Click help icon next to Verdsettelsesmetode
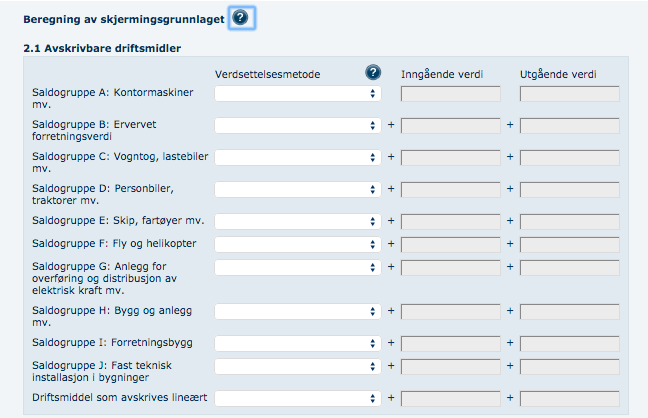Screen dimensions: 648x418 pos(373,72)
